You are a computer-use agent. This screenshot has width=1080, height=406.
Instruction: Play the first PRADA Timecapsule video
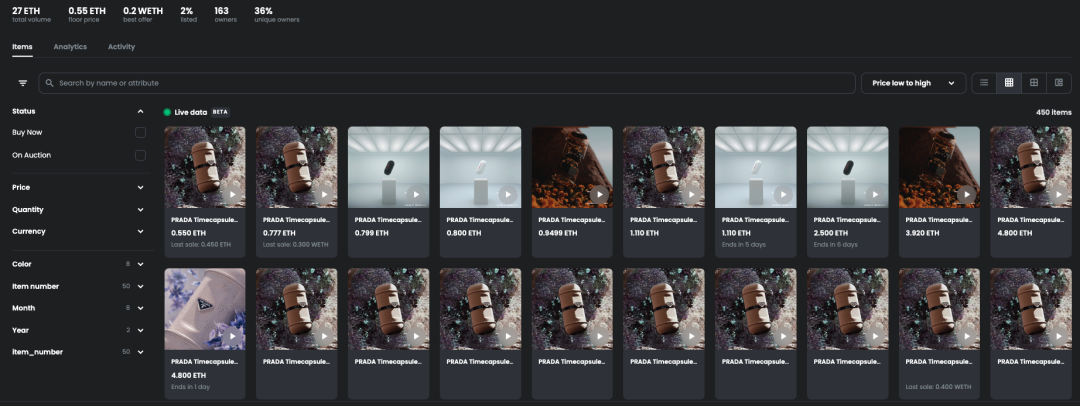pyautogui.click(x=232, y=195)
